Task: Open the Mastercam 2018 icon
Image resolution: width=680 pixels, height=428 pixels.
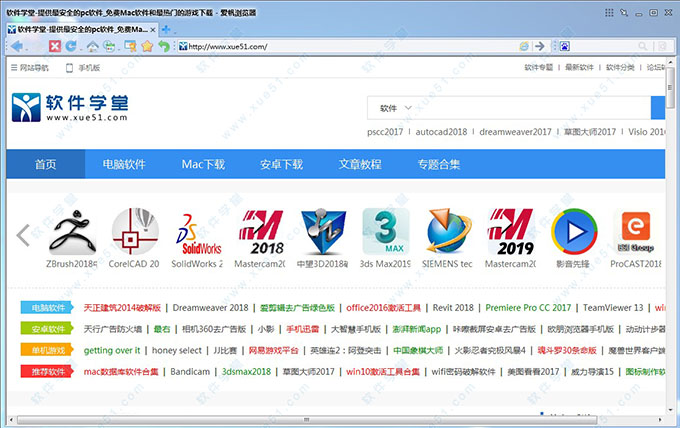Action: pos(261,232)
